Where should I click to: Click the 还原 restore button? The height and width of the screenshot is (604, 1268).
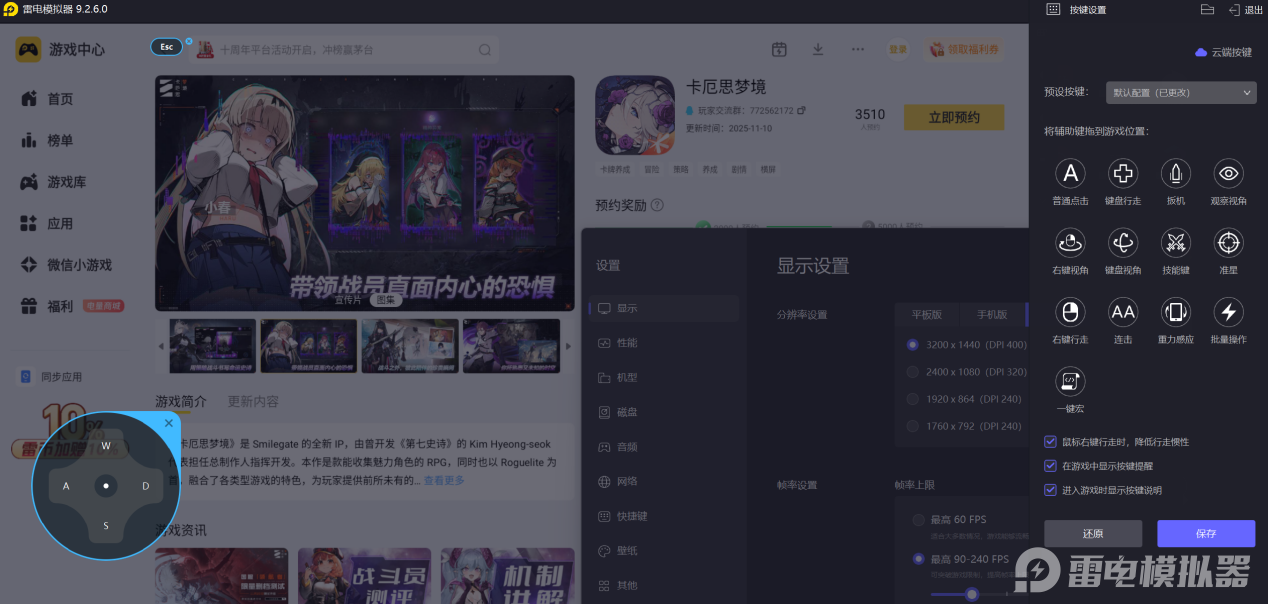(x=1093, y=533)
